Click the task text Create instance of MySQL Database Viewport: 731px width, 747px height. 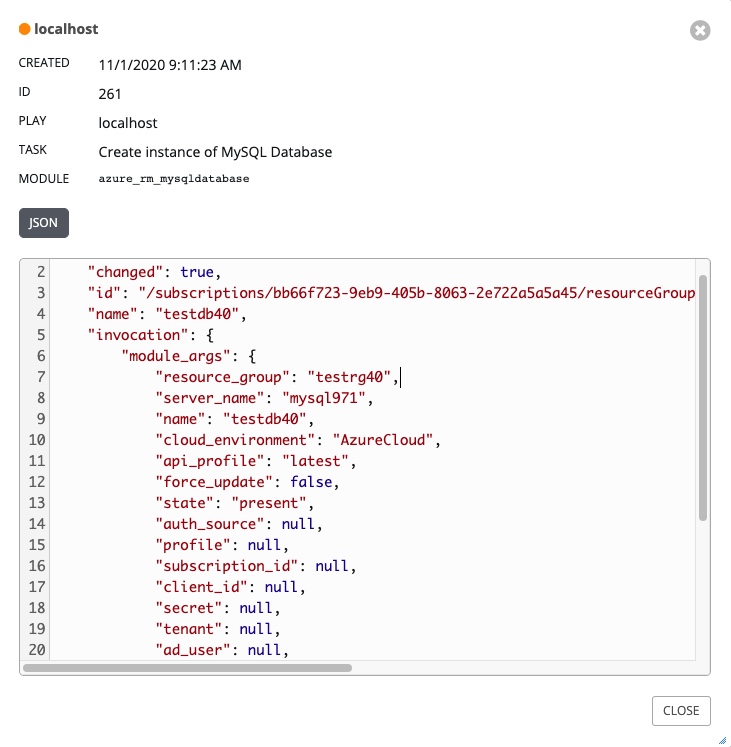pos(215,152)
